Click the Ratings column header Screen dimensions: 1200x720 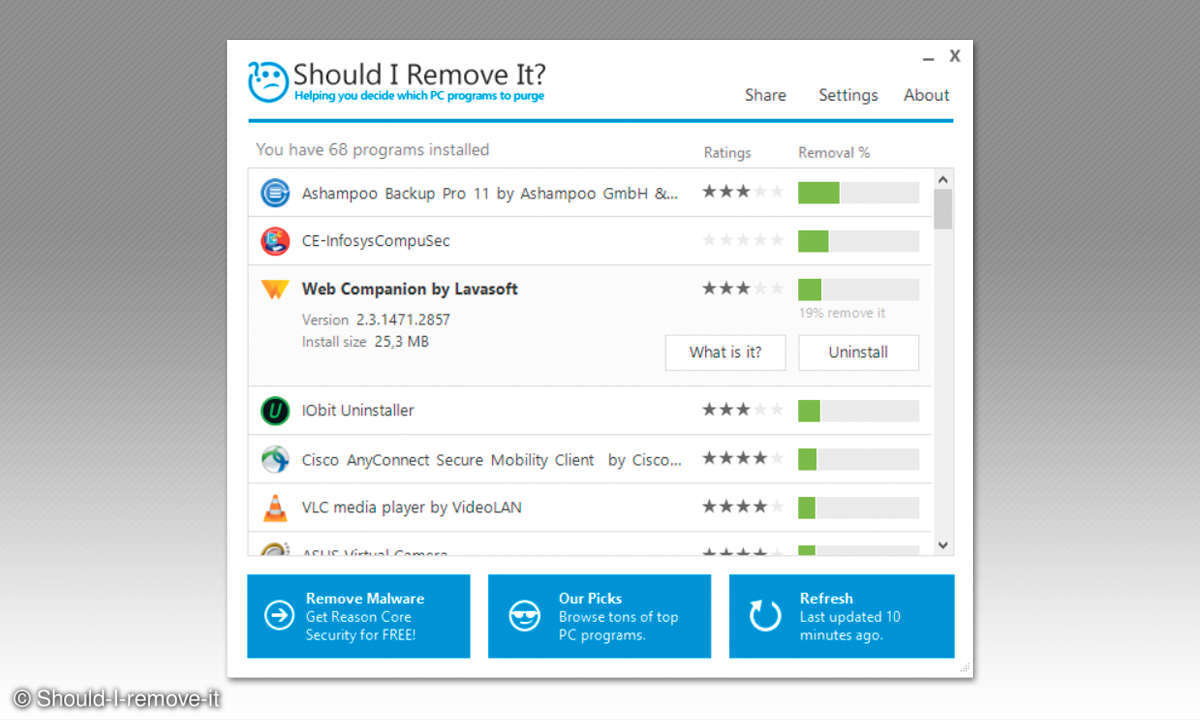727,153
